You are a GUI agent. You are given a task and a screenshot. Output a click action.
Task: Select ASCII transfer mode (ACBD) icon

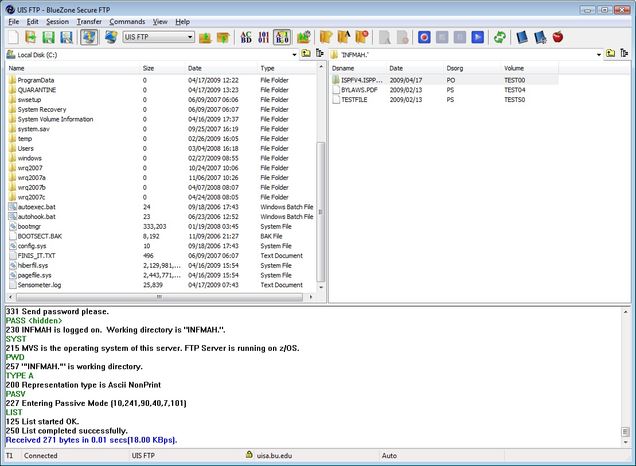click(246, 37)
